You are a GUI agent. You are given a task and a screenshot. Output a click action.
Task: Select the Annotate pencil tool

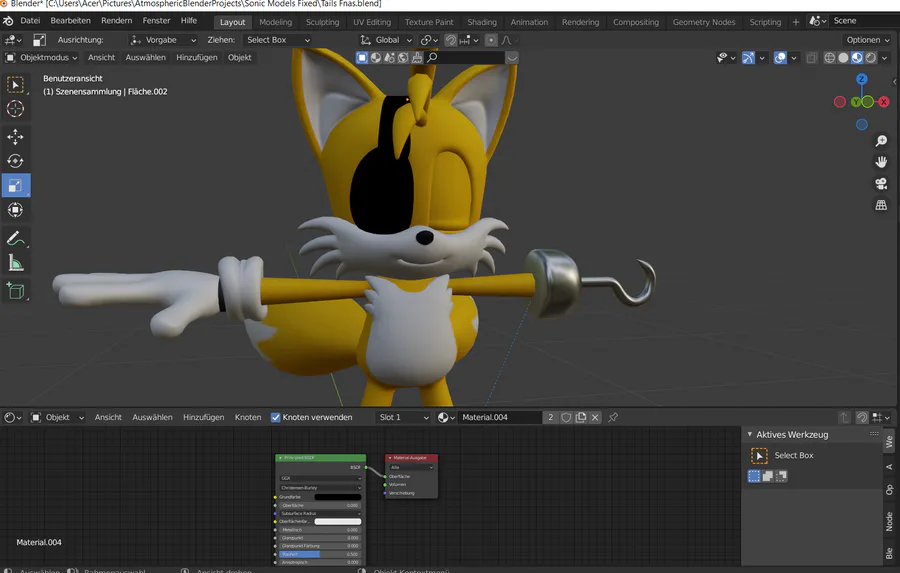click(x=15, y=238)
